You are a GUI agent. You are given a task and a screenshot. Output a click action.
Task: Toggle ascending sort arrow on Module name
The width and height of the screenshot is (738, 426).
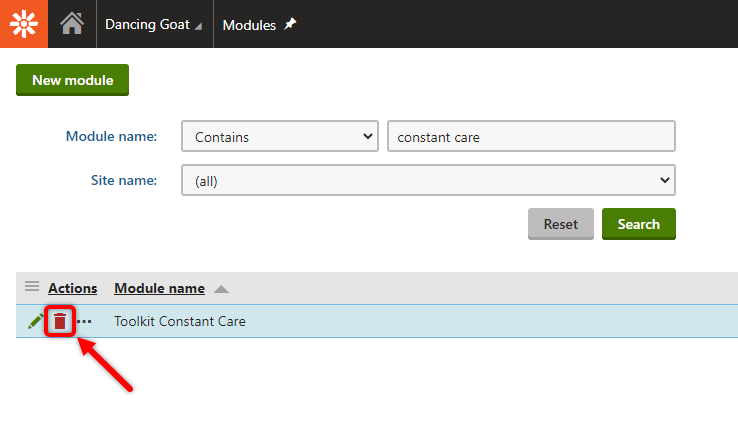click(221, 289)
